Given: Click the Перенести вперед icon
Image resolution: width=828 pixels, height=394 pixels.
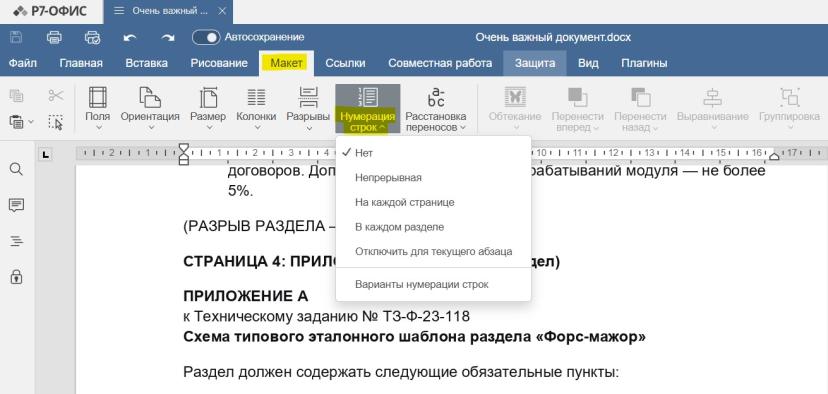Looking at the screenshot, I should pos(578,97).
